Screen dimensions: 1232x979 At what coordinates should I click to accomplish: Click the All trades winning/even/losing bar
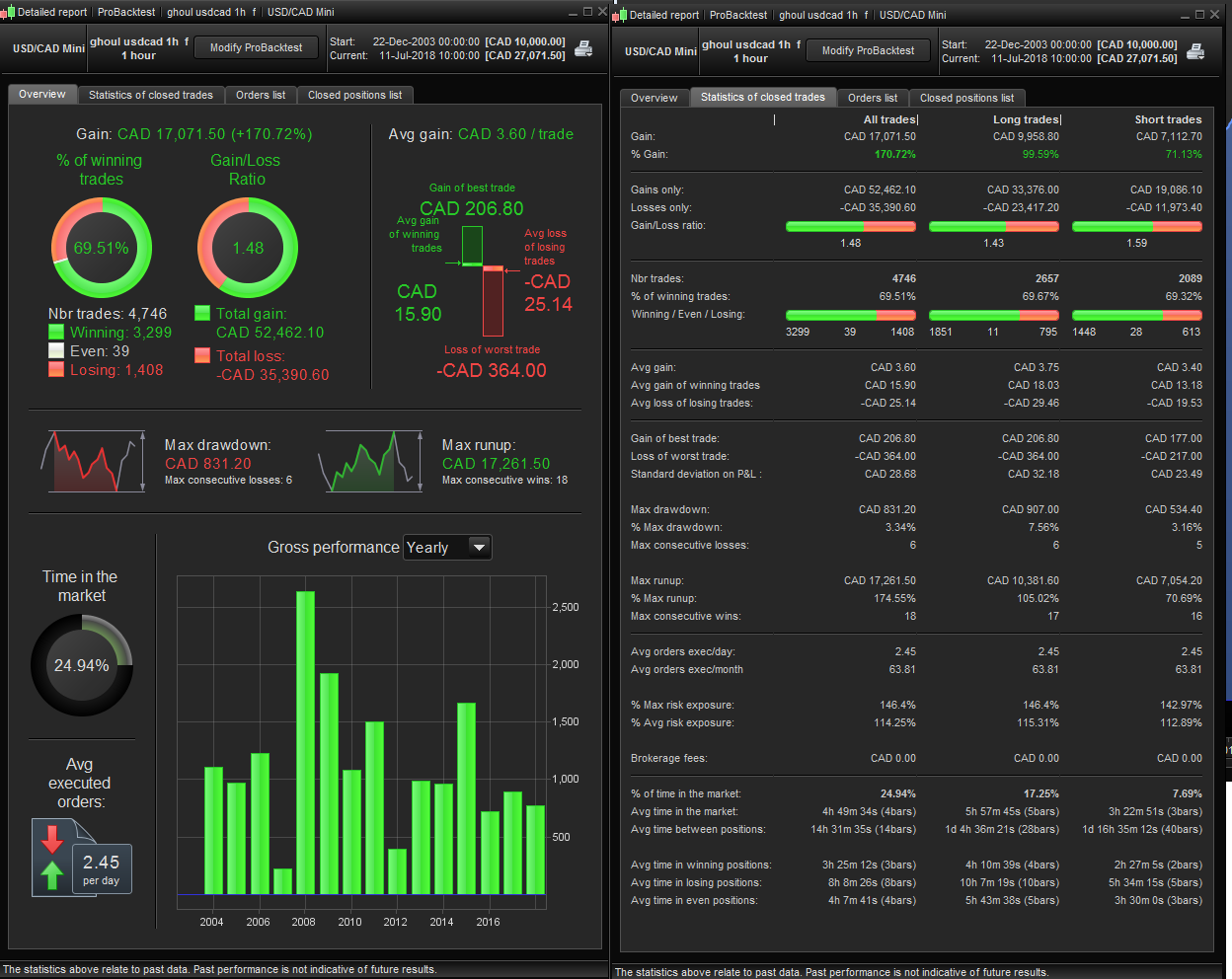[851, 315]
